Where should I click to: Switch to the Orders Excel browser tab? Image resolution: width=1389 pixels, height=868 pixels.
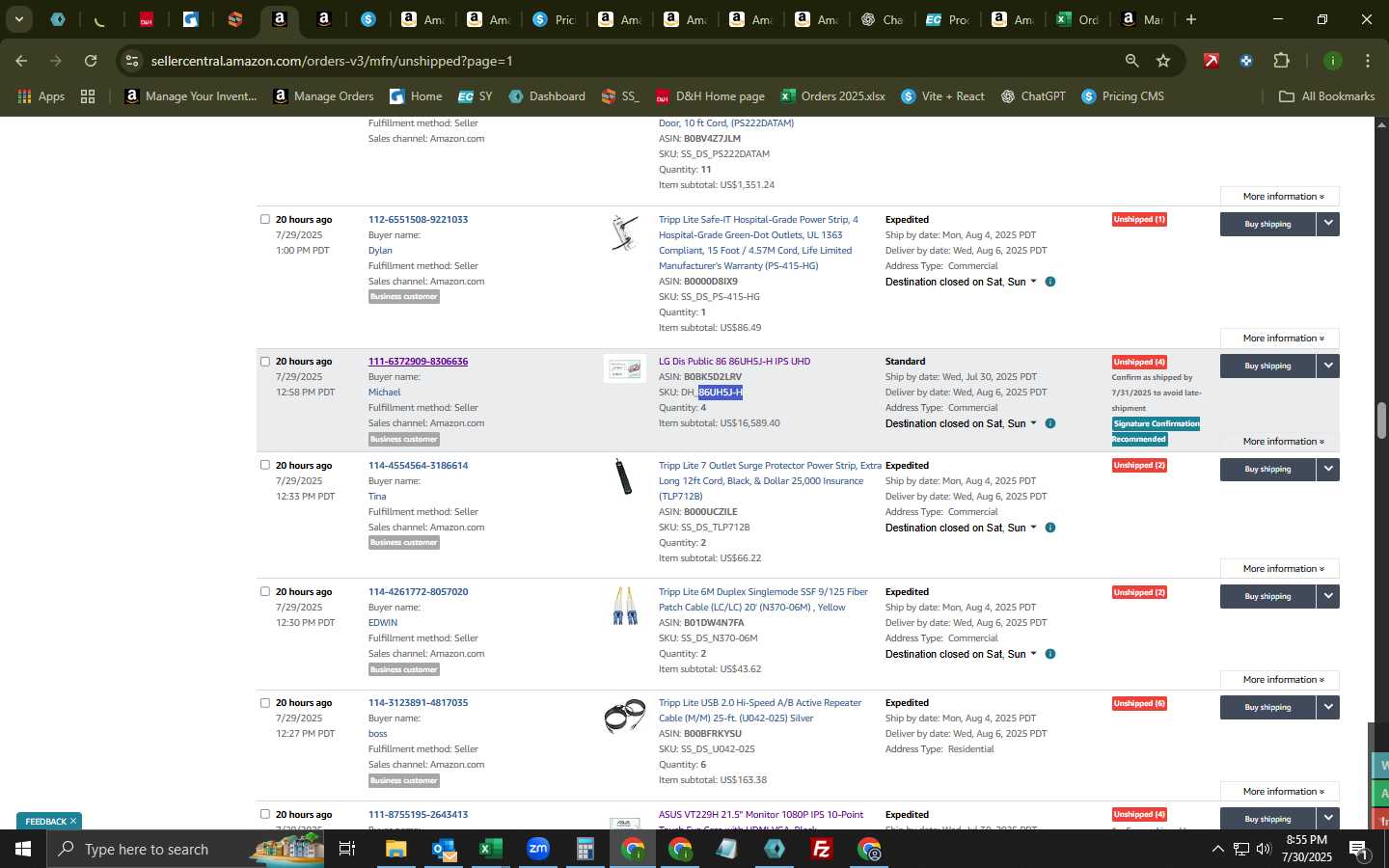1078,19
